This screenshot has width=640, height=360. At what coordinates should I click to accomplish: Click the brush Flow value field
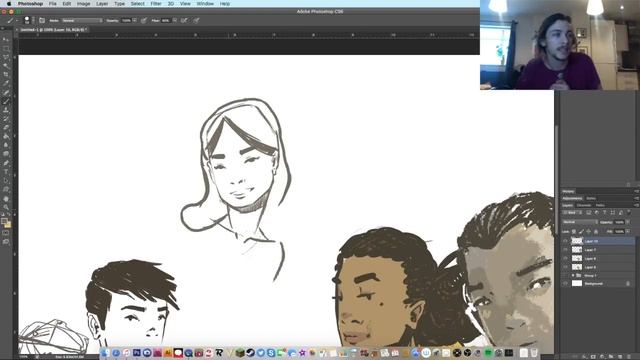point(166,20)
